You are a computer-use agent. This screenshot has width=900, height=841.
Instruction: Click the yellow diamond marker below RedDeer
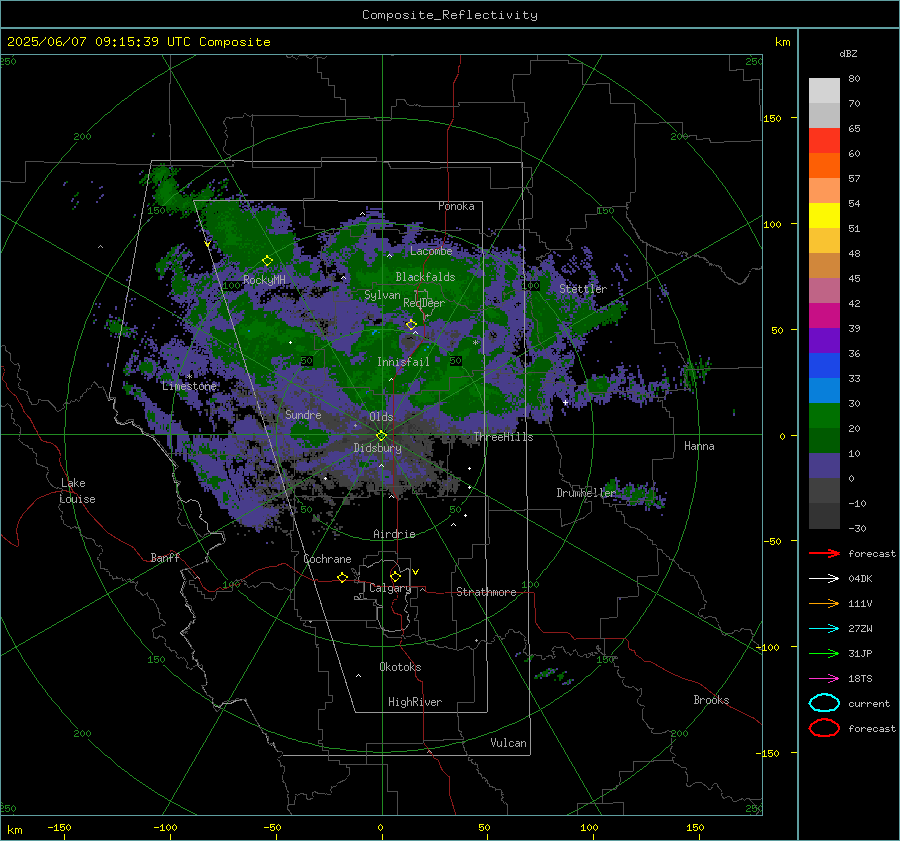tap(411, 325)
